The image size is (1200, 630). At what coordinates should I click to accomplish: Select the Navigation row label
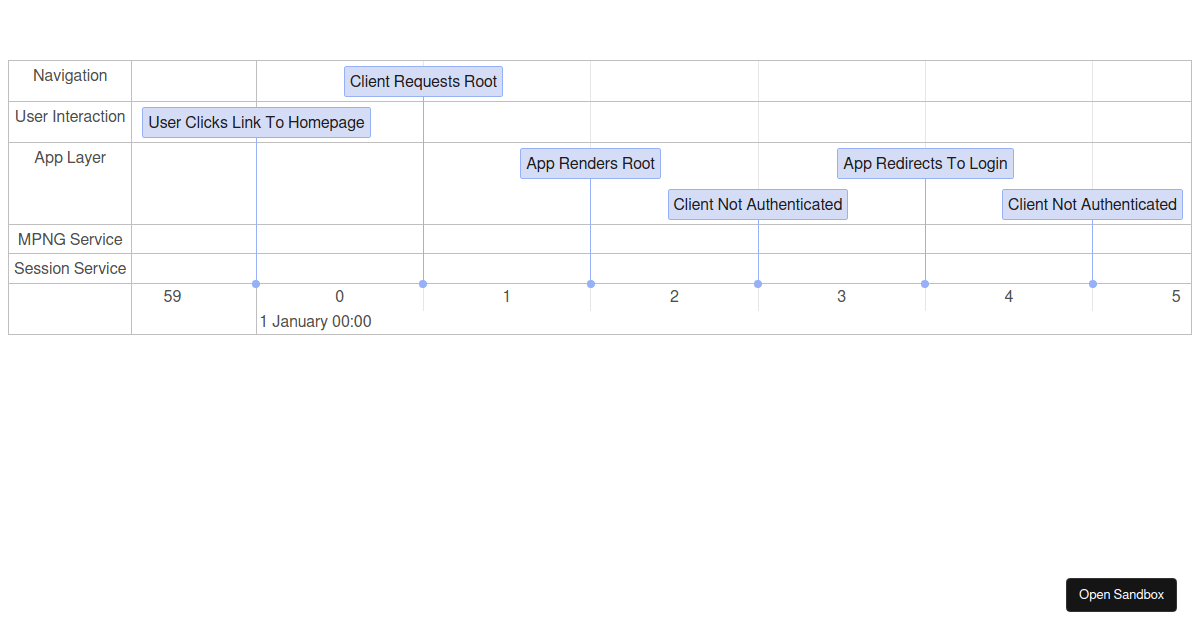point(70,75)
